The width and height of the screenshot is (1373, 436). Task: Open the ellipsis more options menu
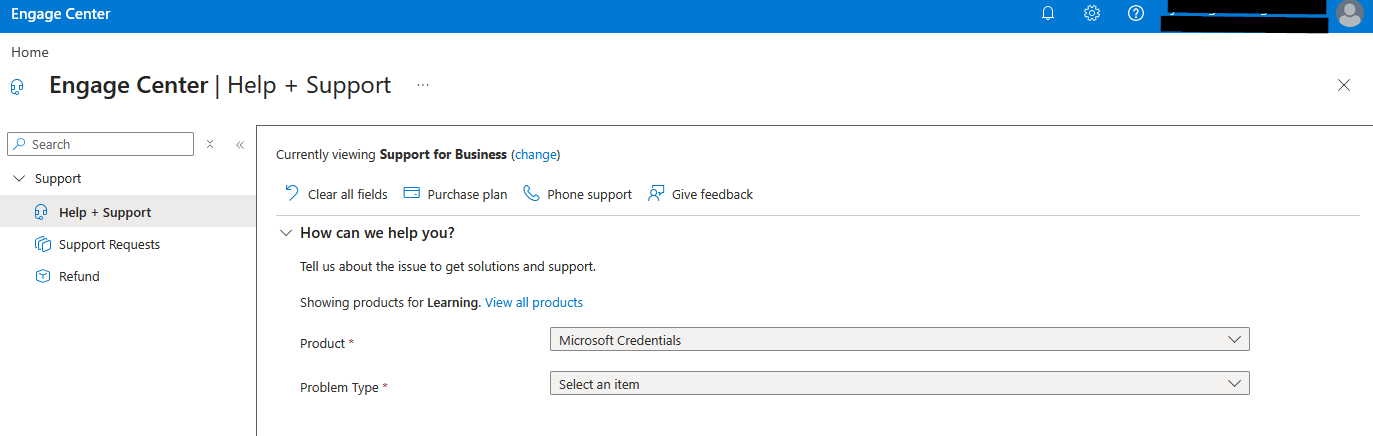pos(423,85)
